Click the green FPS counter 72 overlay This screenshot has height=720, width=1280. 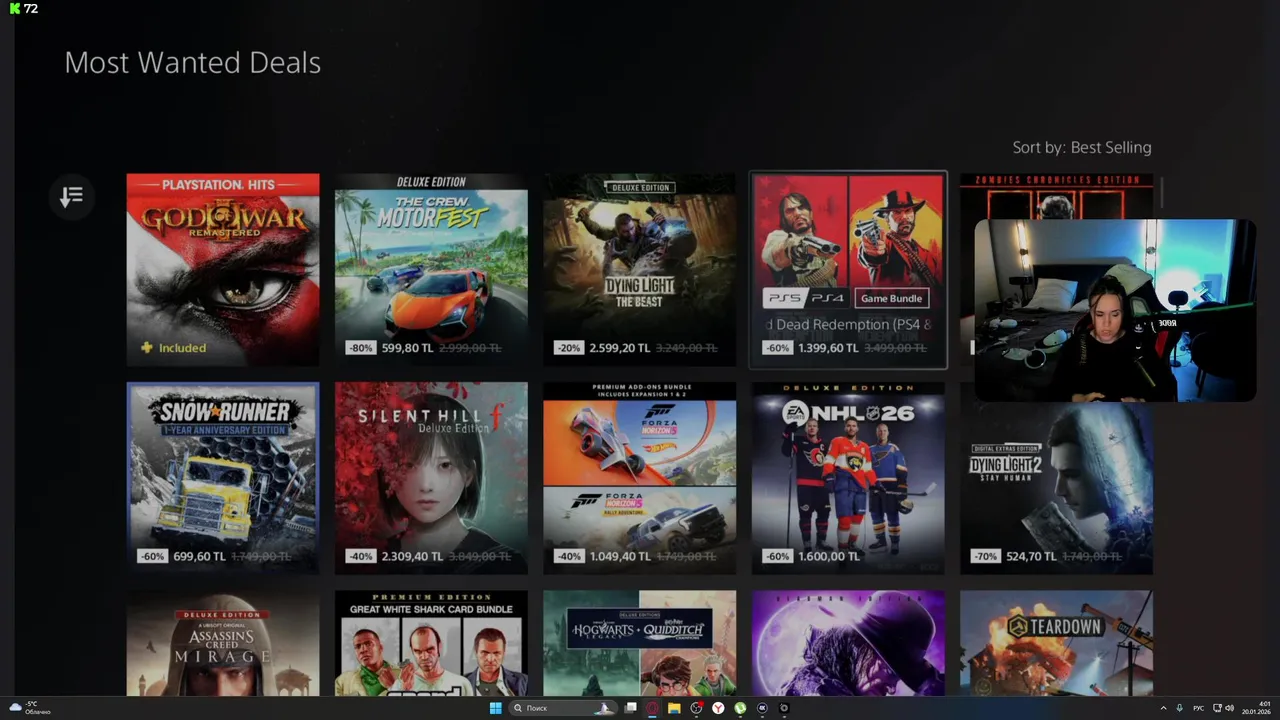pos(24,8)
